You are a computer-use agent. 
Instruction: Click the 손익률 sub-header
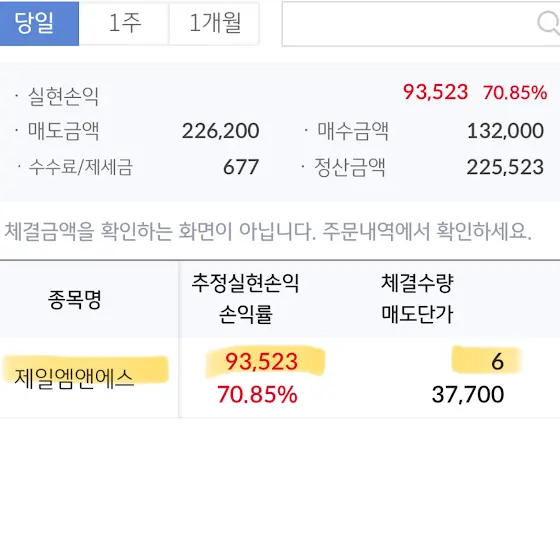[245, 314]
